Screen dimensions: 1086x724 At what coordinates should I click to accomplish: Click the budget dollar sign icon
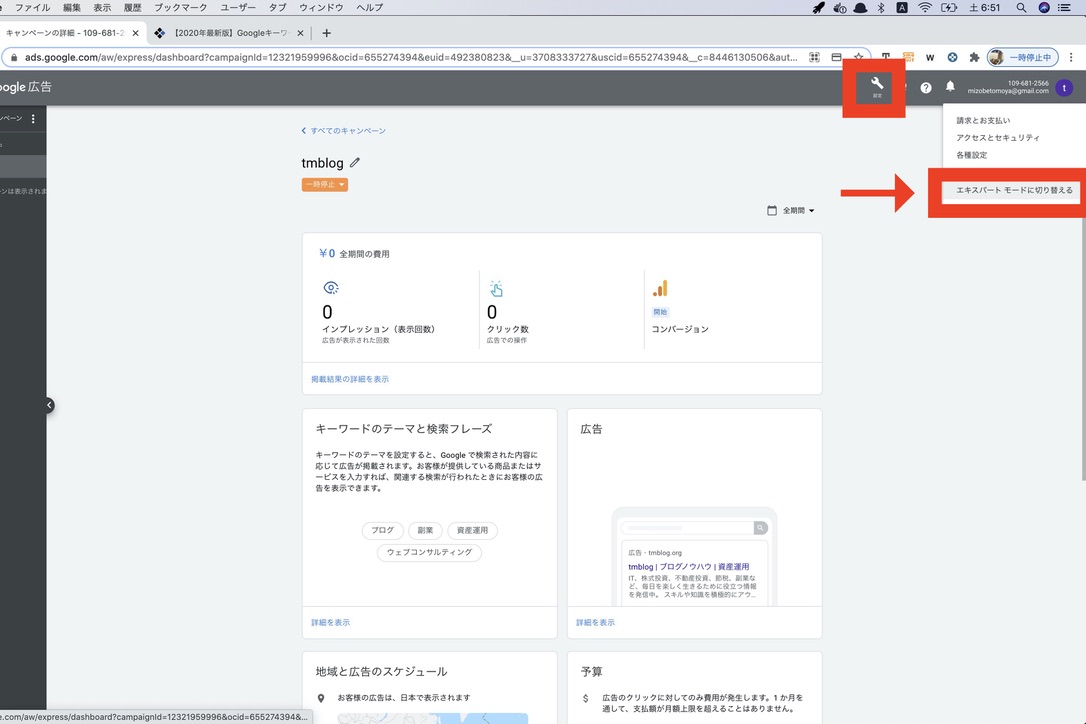[586, 698]
